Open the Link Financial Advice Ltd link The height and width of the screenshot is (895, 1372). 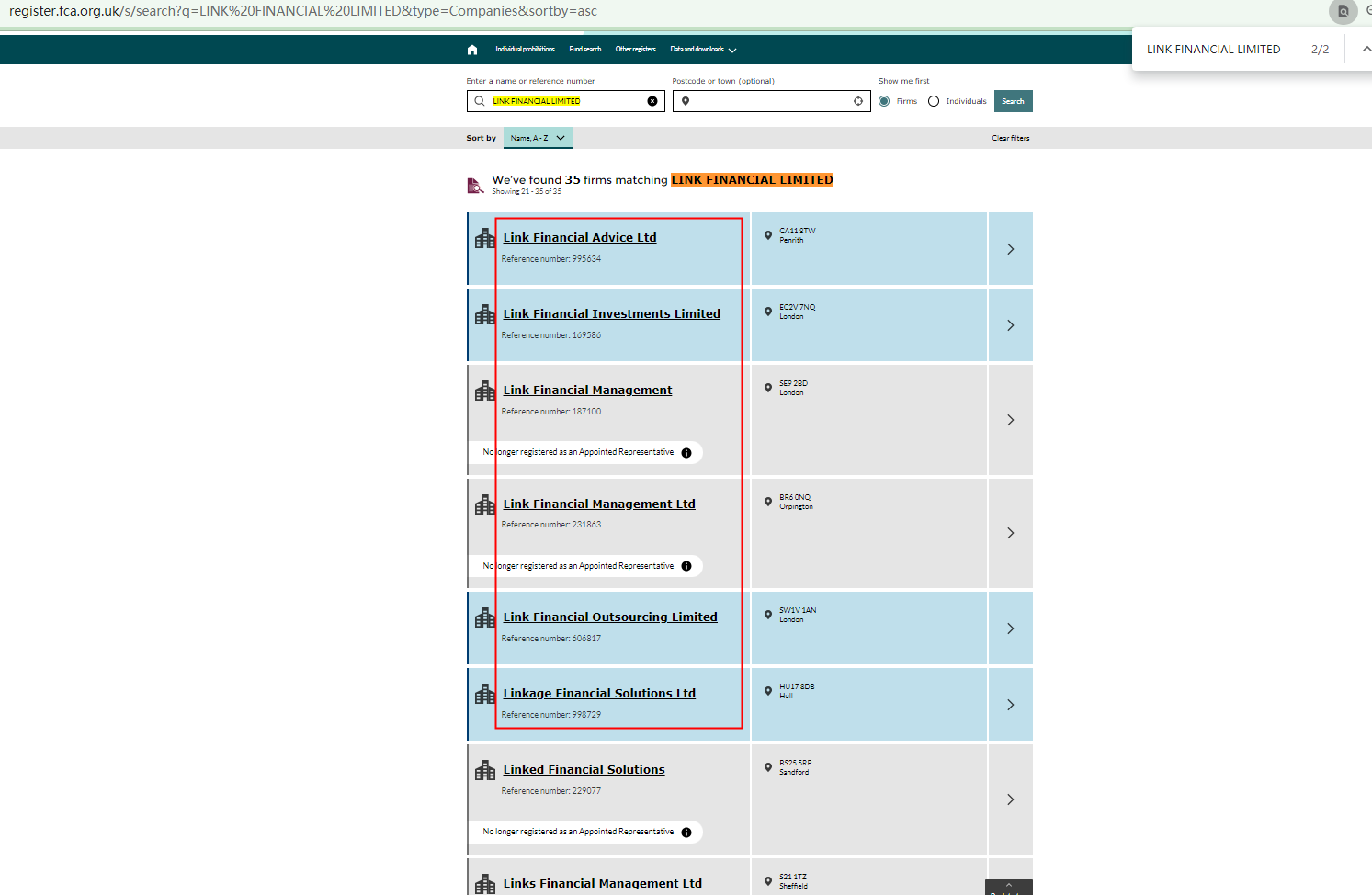click(580, 238)
